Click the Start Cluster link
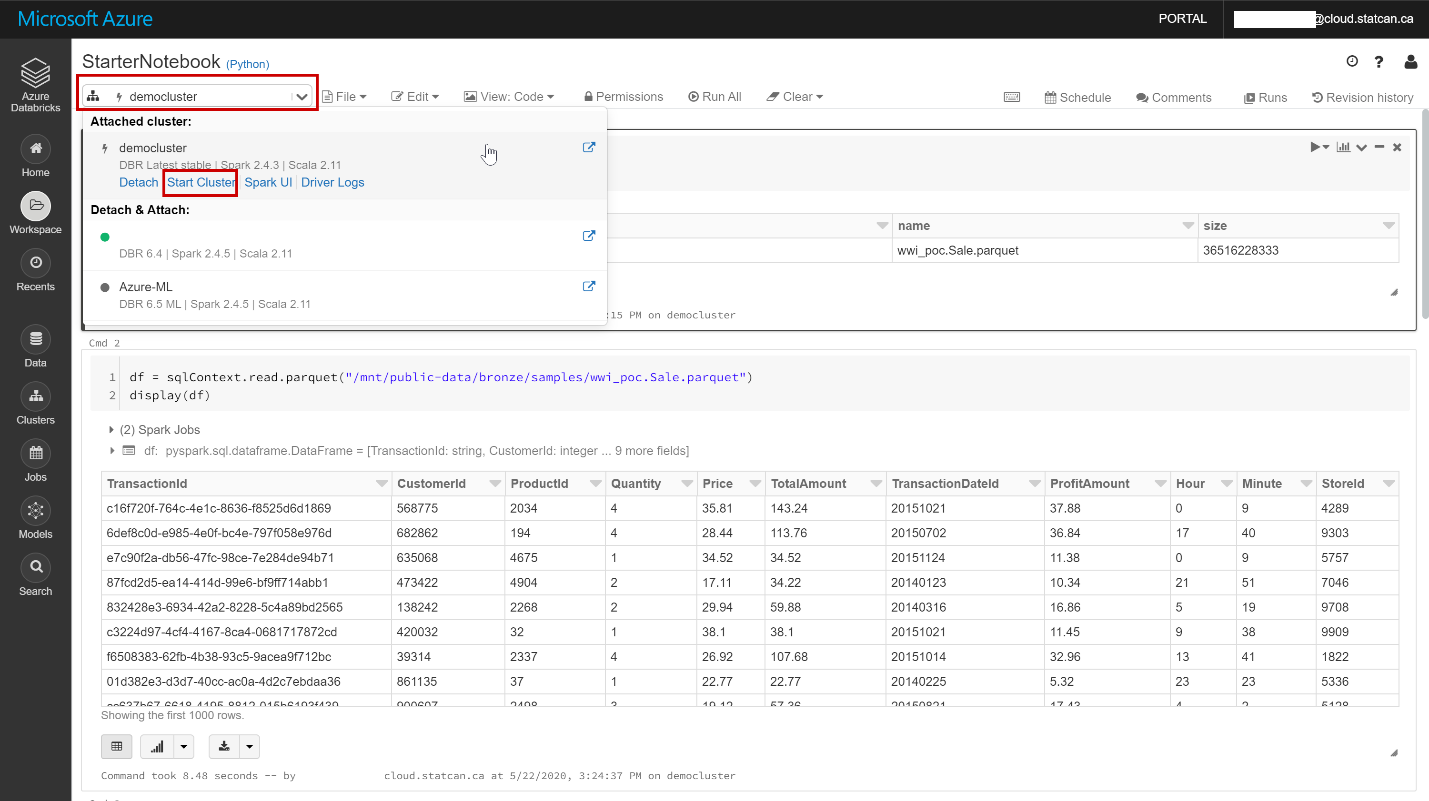 point(201,183)
